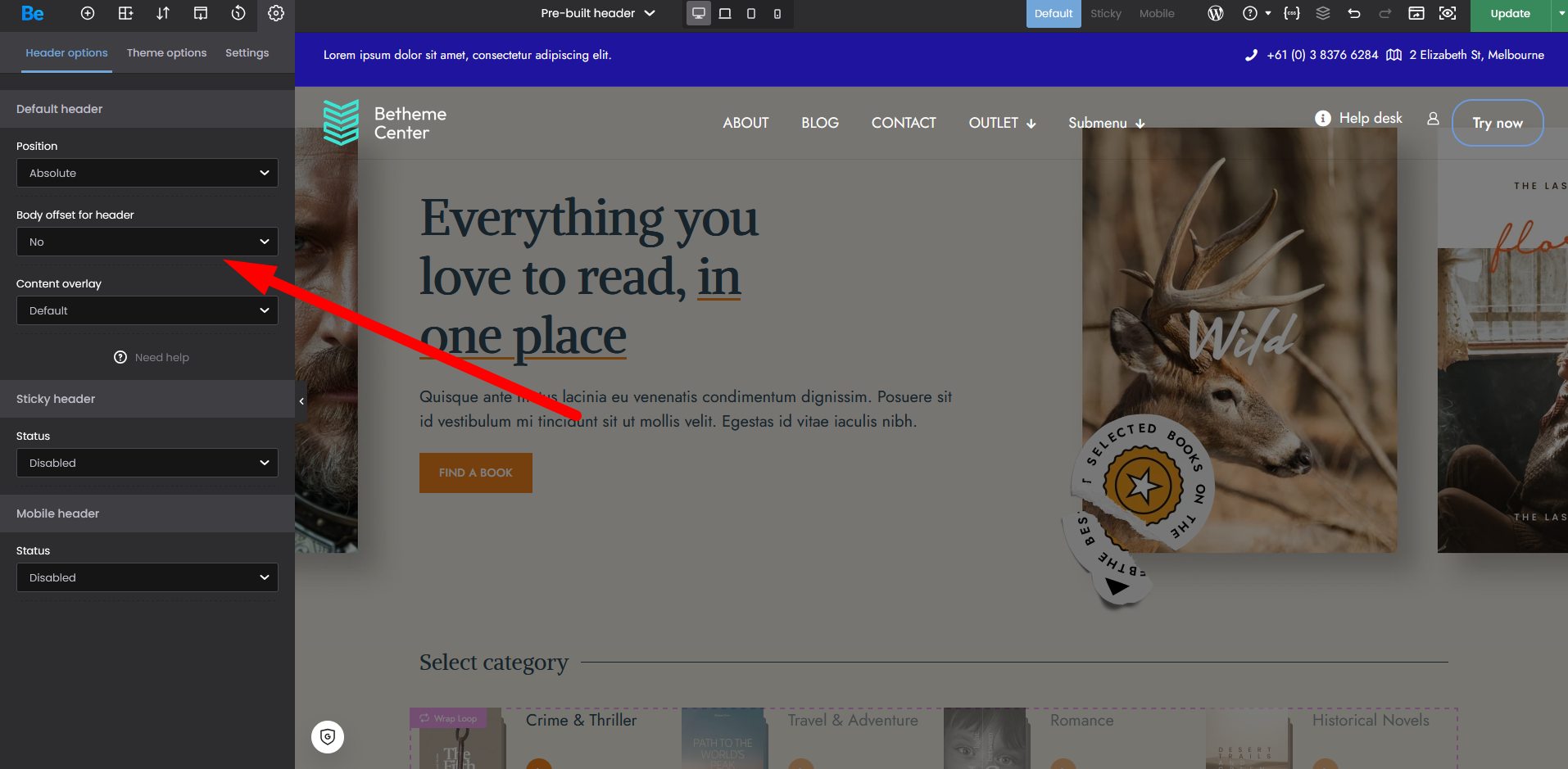The width and height of the screenshot is (1568, 769).
Task: Expand the Content overlay dropdown
Action: (x=147, y=310)
